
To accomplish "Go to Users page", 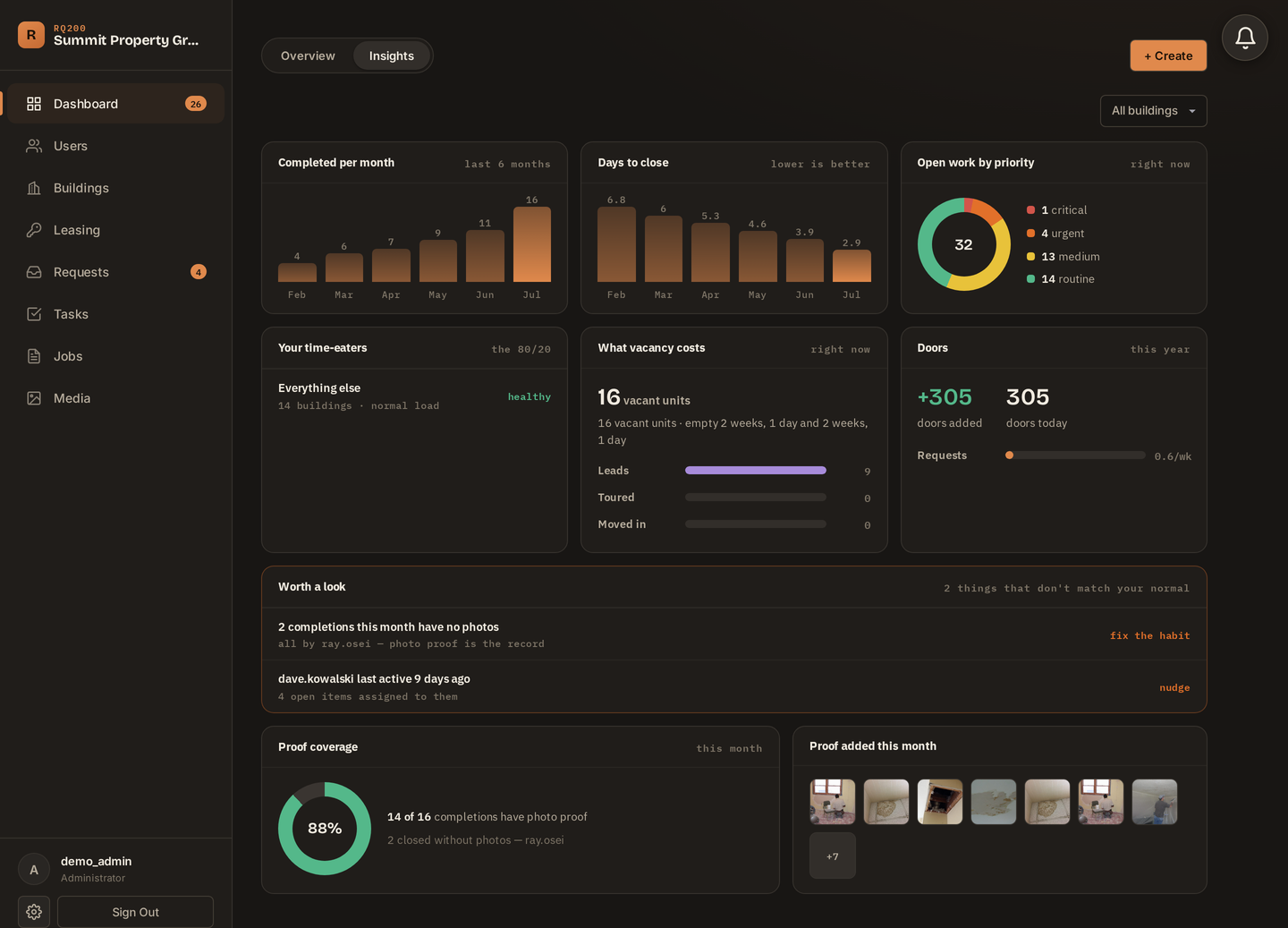I will click(x=115, y=146).
